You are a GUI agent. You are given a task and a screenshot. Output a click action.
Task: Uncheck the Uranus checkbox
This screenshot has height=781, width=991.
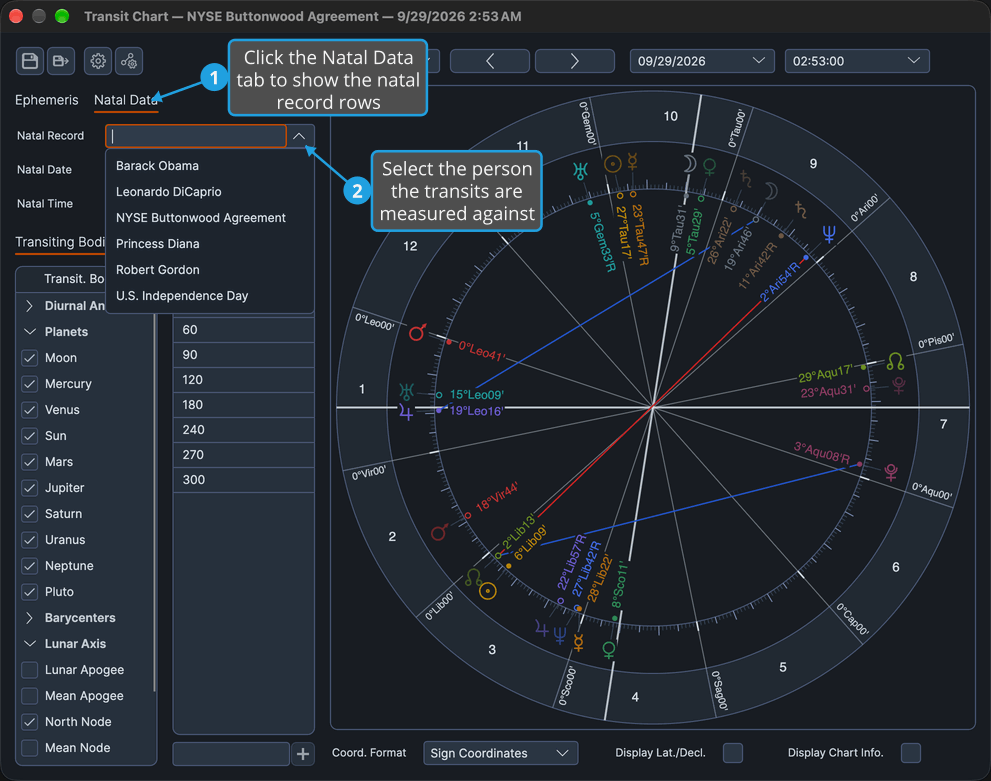tap(30, 540)
